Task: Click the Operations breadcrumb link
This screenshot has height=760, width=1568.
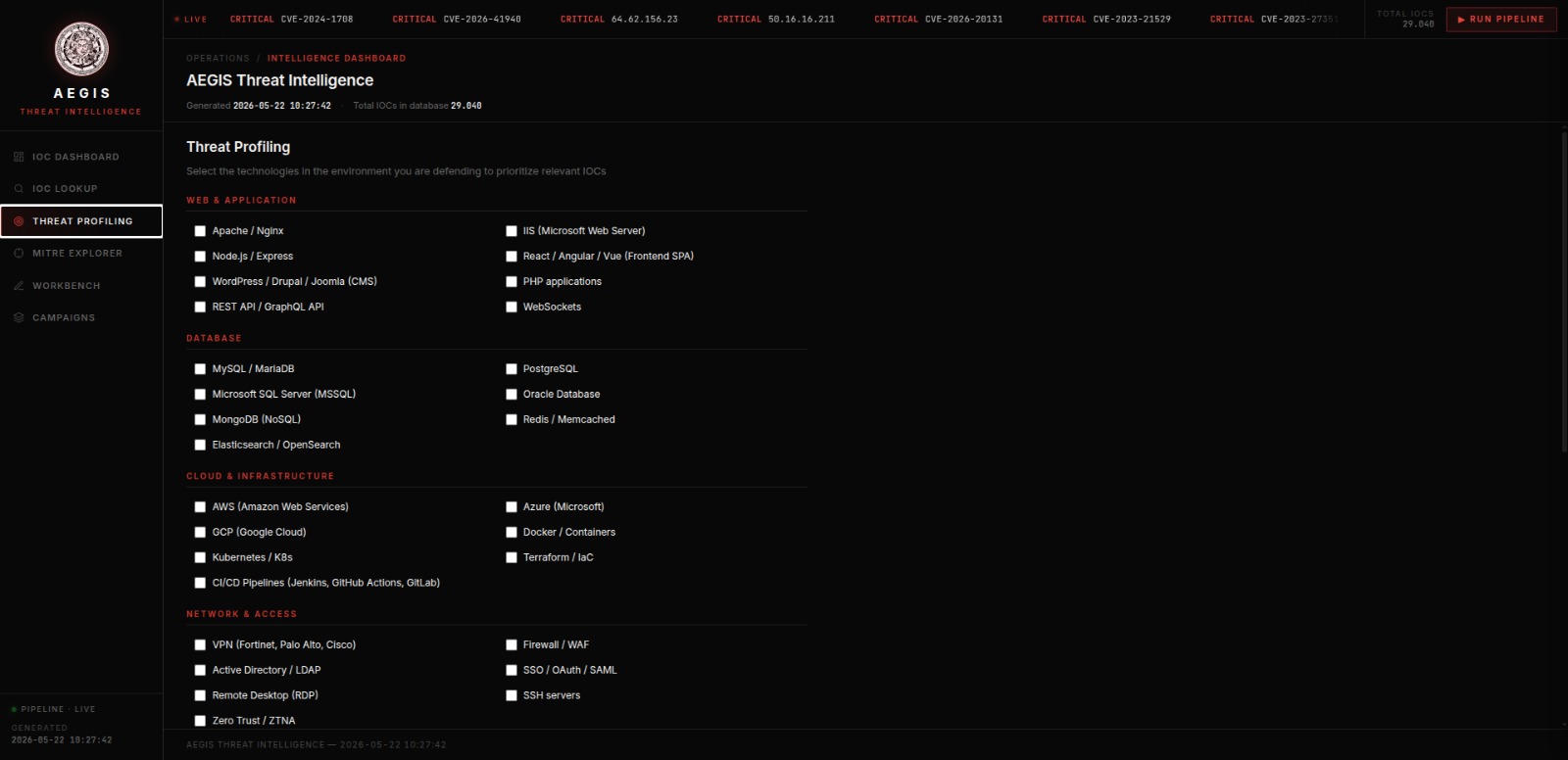Action: [218, 59]
